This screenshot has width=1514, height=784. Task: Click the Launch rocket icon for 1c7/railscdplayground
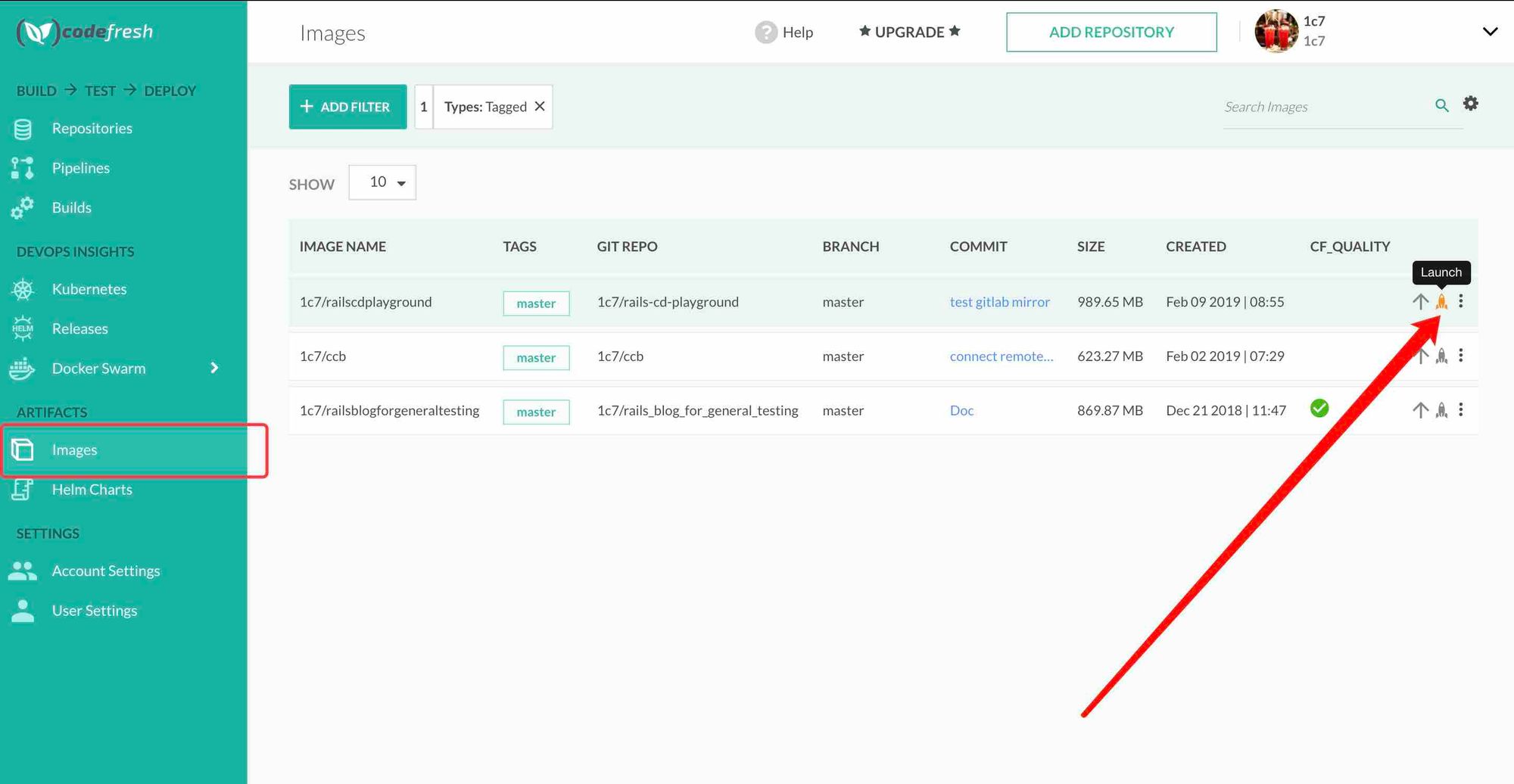1441,302
